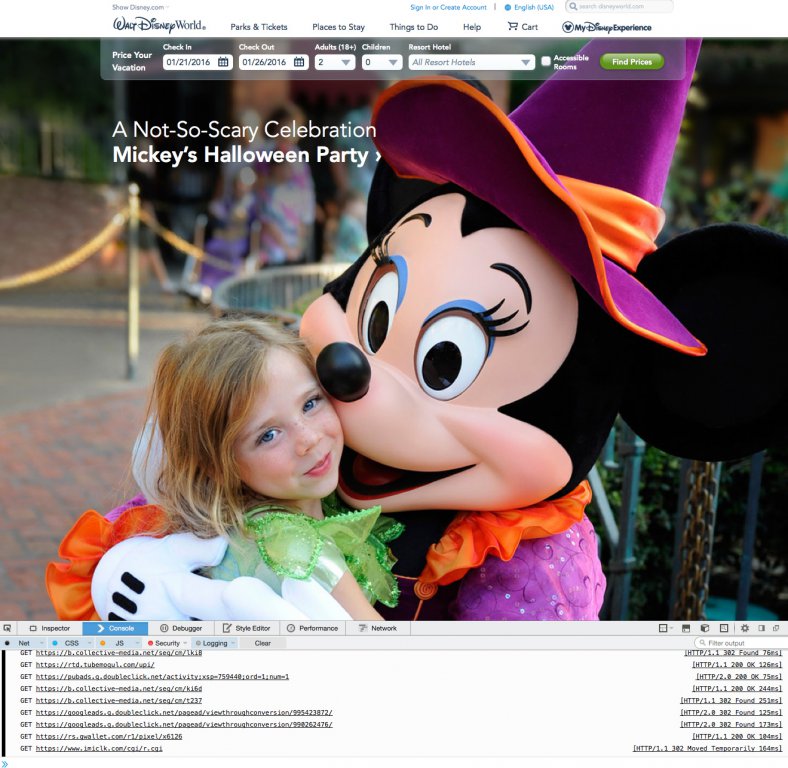Screen dimensions: 788x768
Task: Switch to the Inspector tab
Action: (50, 628)
